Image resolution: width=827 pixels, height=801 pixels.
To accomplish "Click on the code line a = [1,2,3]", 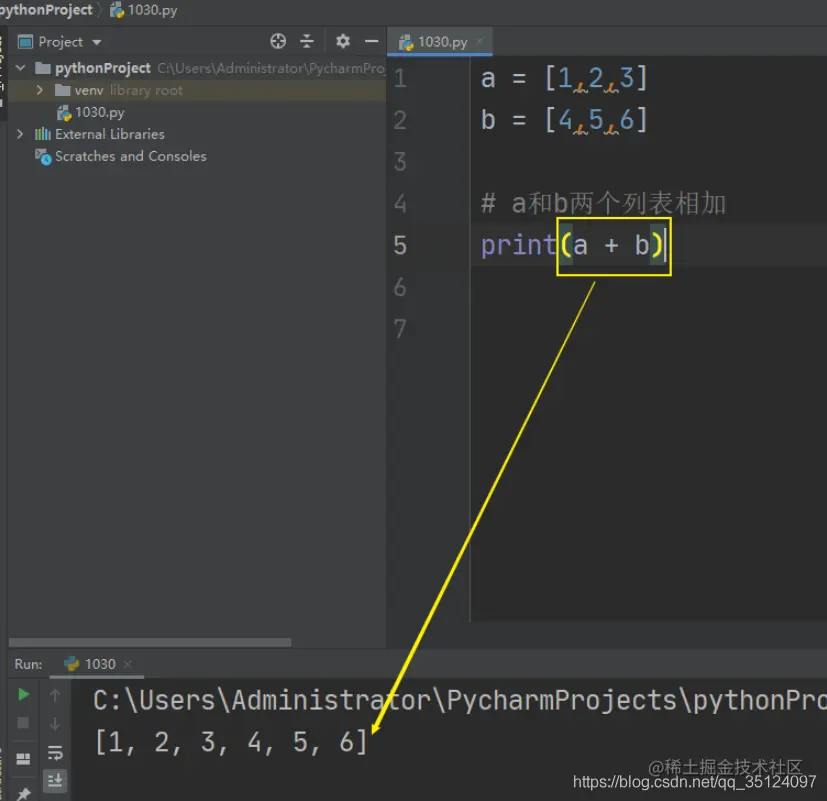I will [x=563, y=79].
